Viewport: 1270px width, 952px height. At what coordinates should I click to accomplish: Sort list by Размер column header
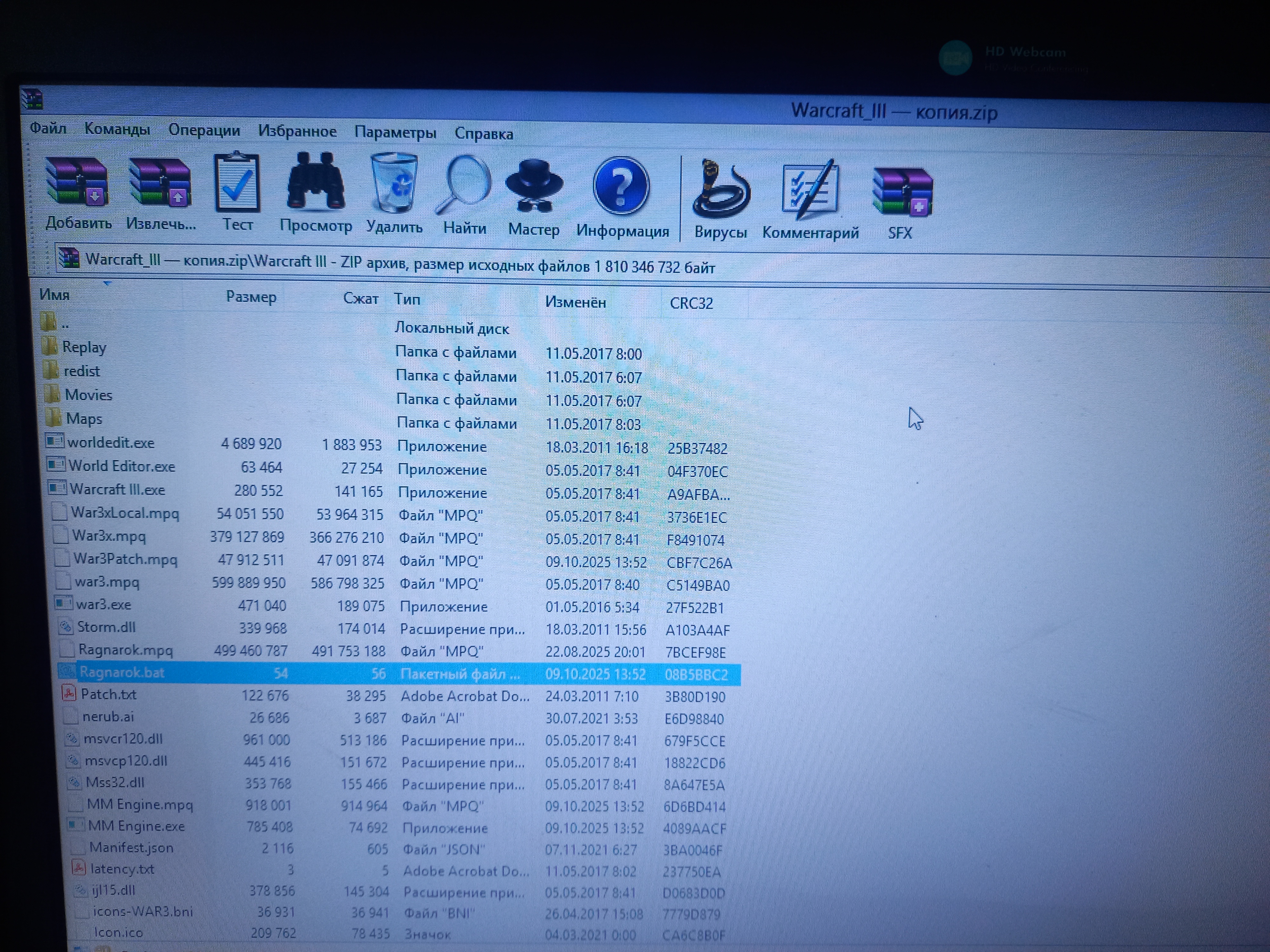pos(251,297)
